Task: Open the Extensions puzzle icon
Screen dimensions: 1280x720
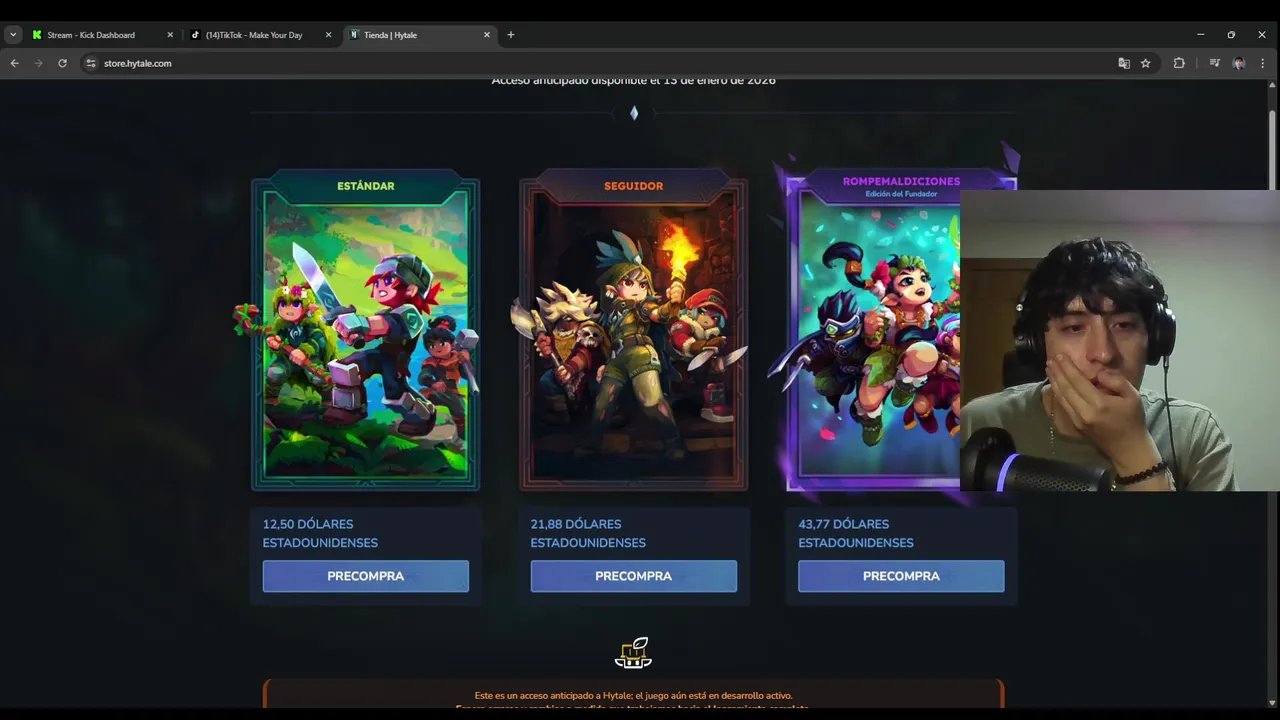Action: [x=1179, y=63]
